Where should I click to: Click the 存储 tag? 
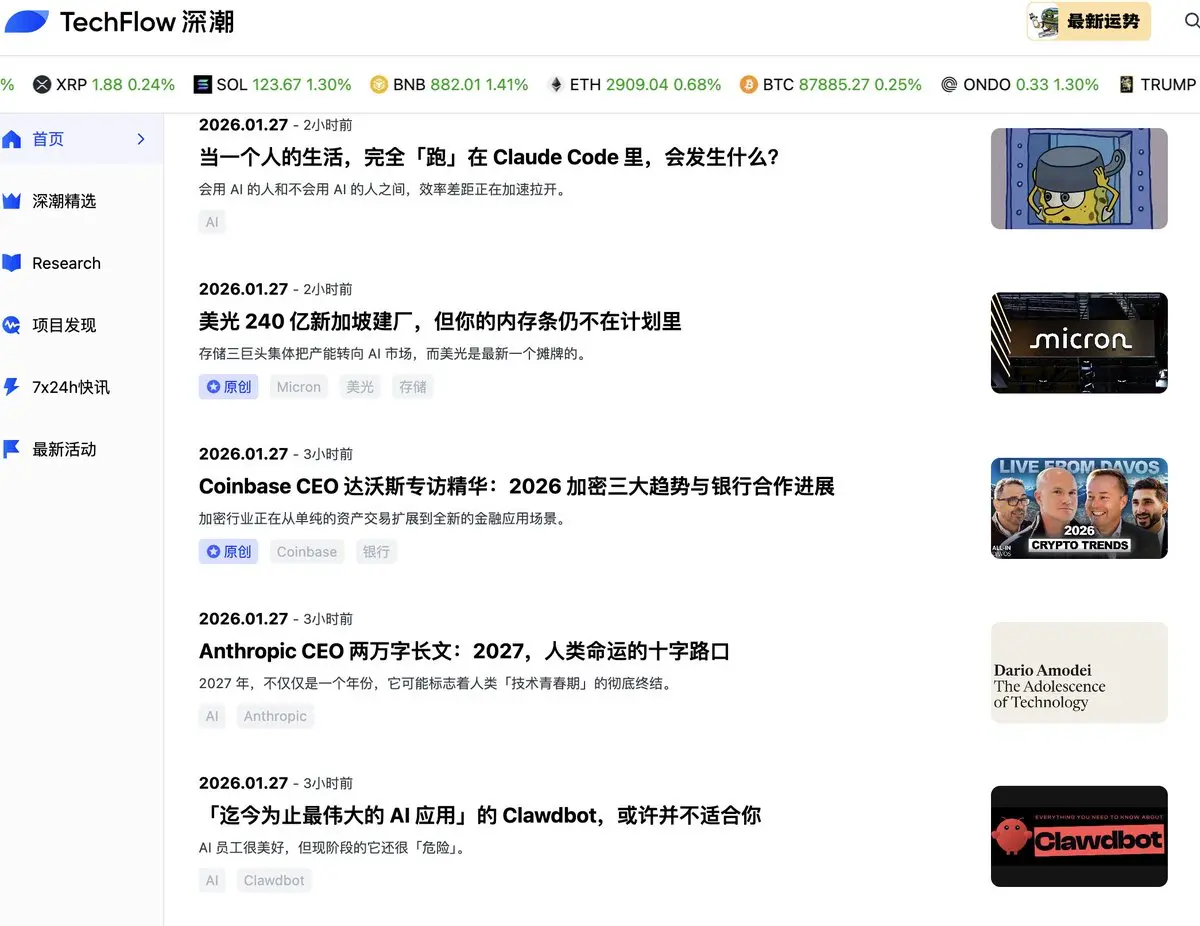413,387
